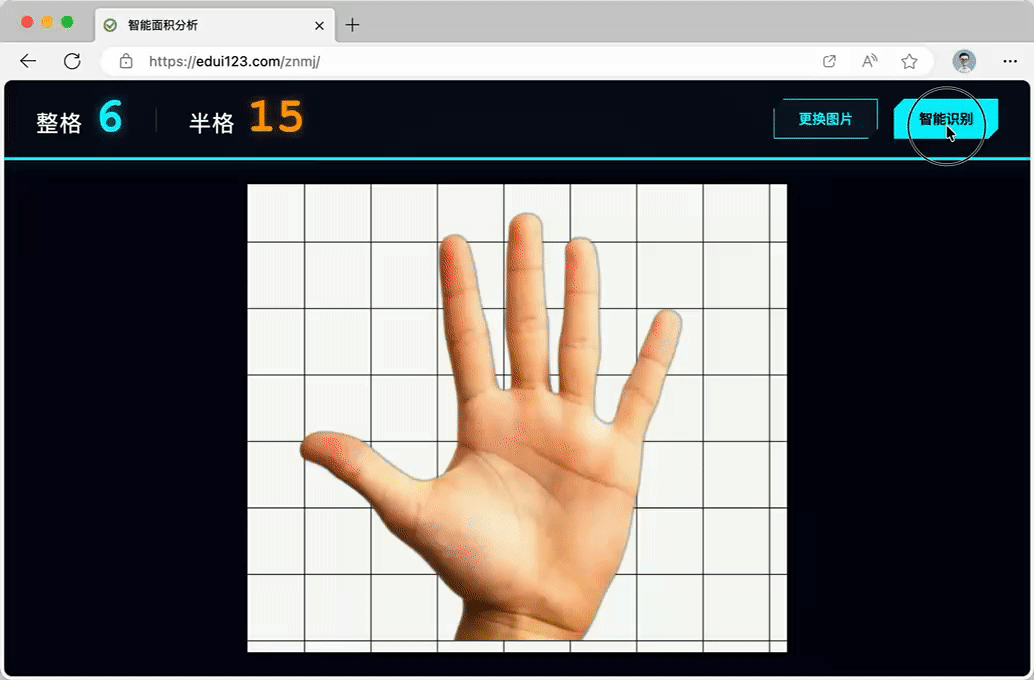Open sharing via the share icon
Viewport: 1034px width, 680px height.
pyautogui.click(x=829, y=60)
